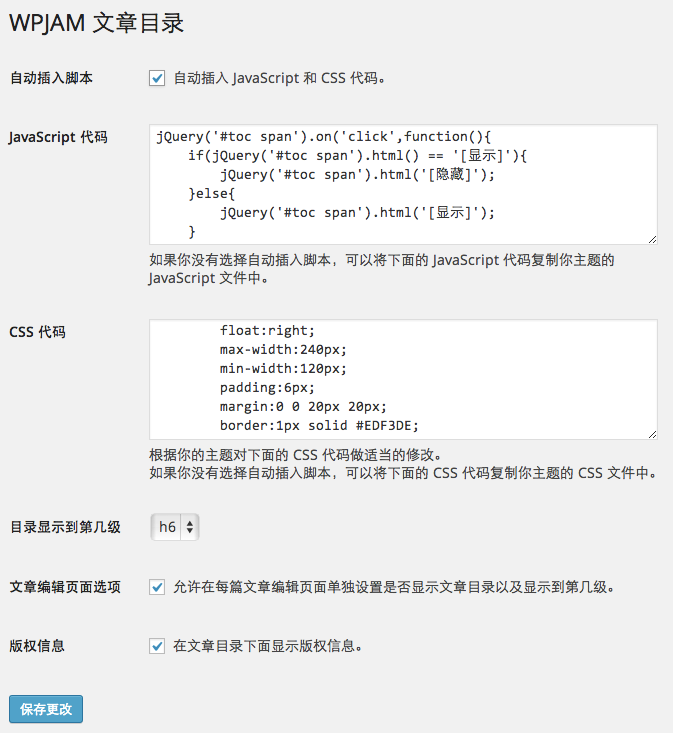Click the JavaScript 代码 field label

coord(58,137)
